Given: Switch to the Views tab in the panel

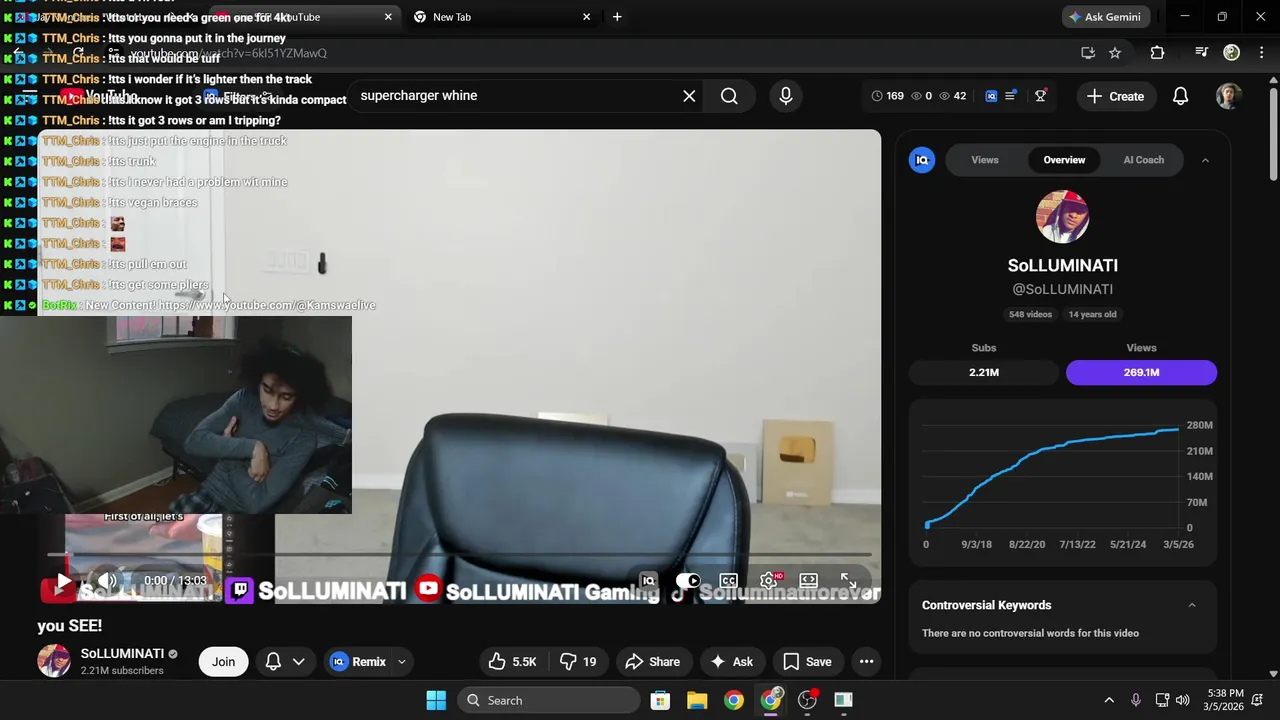Looking at the screenshot, I should point(985,160).
